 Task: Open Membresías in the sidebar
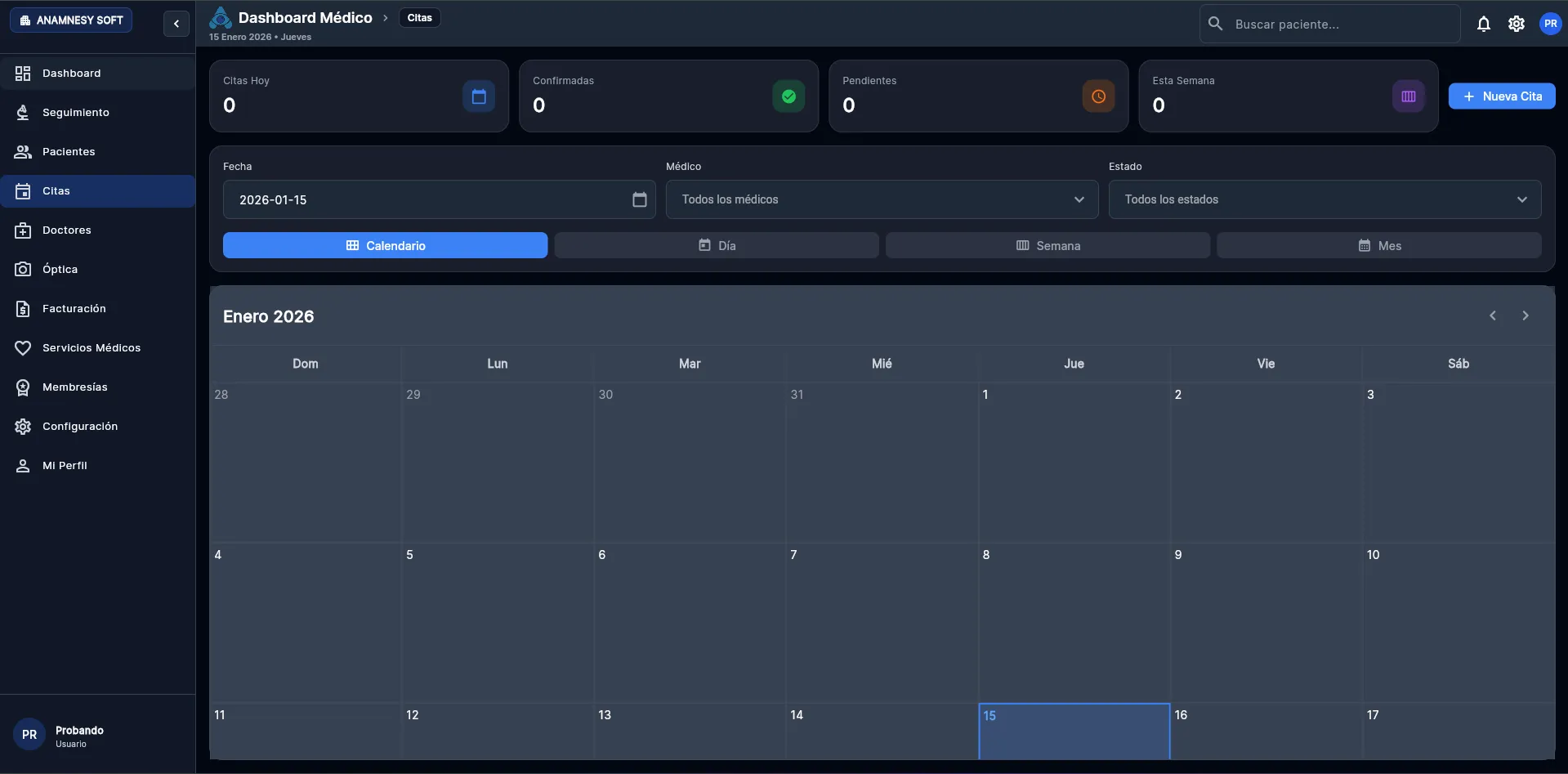pyautogui.click(x=98, y=387)
